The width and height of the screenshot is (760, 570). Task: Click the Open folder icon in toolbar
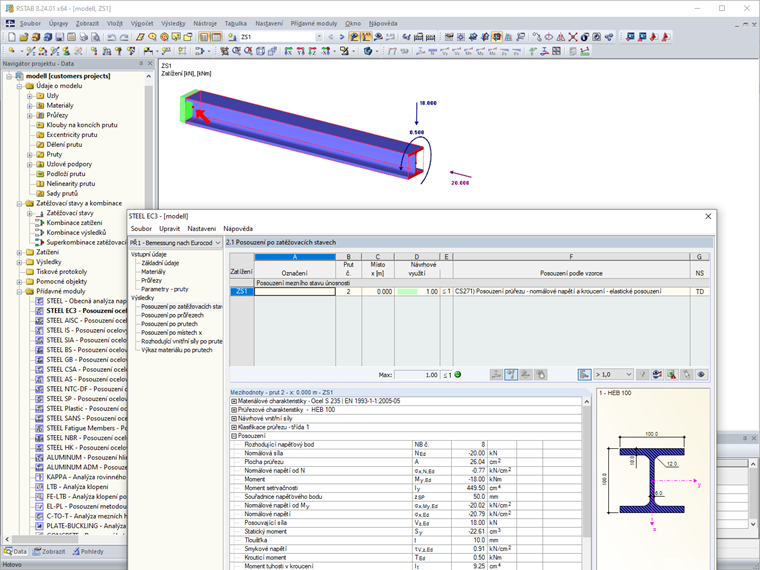24,37
